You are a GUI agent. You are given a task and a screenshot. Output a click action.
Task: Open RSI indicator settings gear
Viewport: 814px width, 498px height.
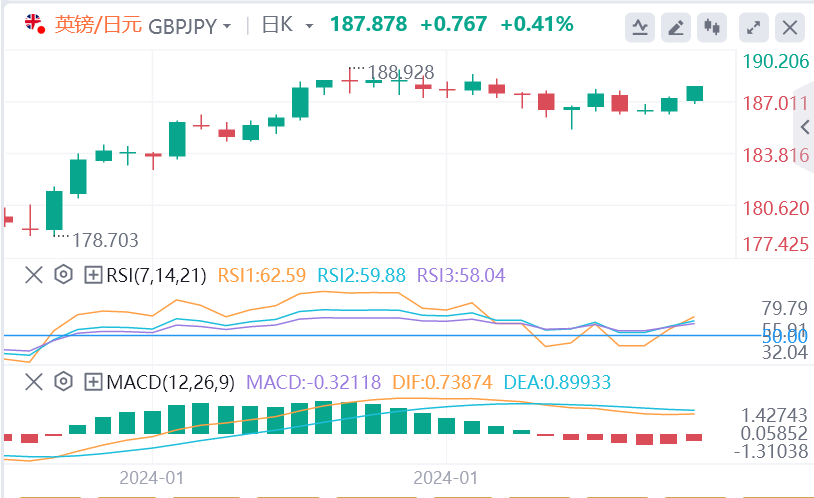coord(63,274)
